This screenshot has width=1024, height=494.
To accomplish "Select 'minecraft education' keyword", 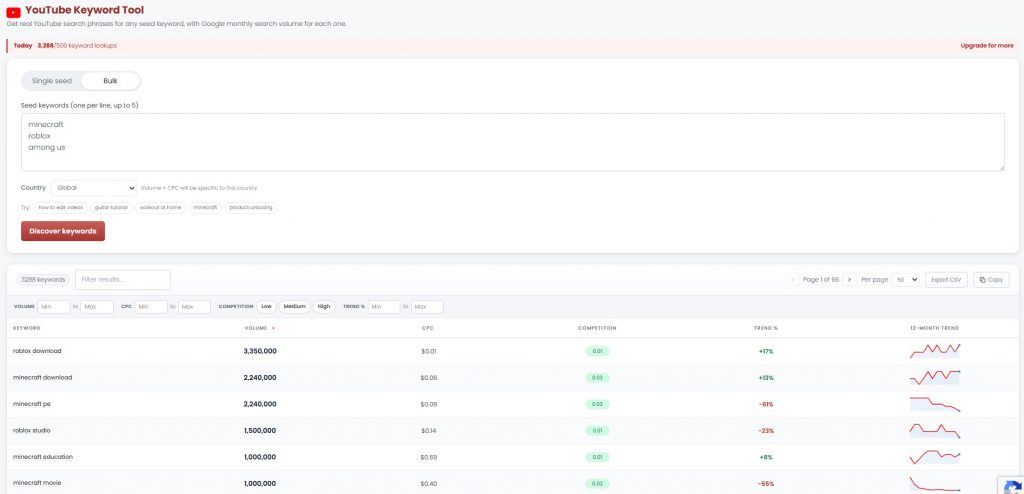I will pos(43,457).
